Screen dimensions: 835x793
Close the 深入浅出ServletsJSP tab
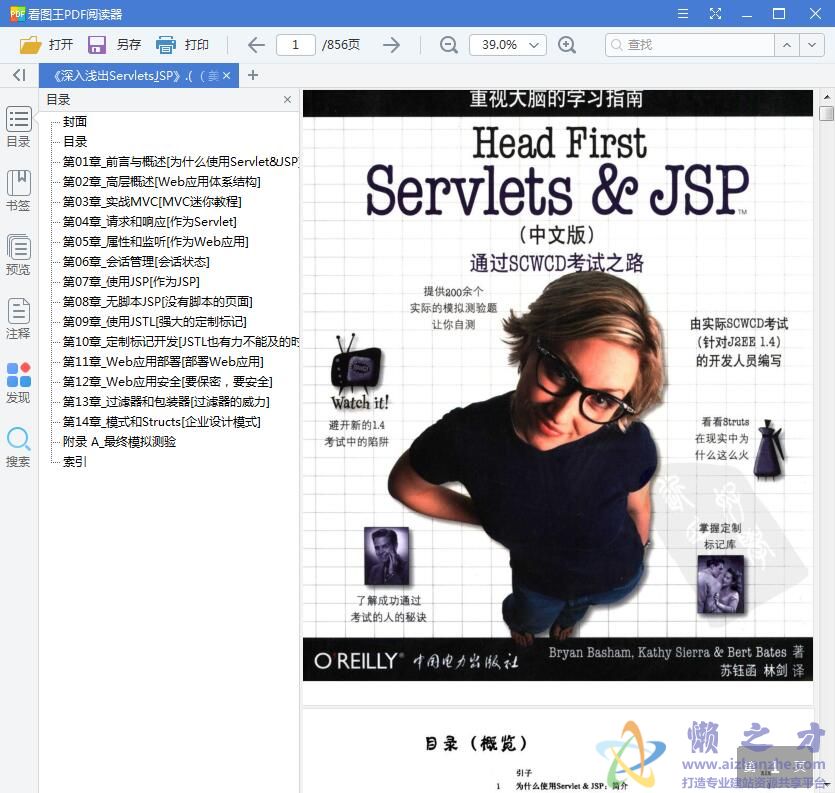tap(226, 76)
